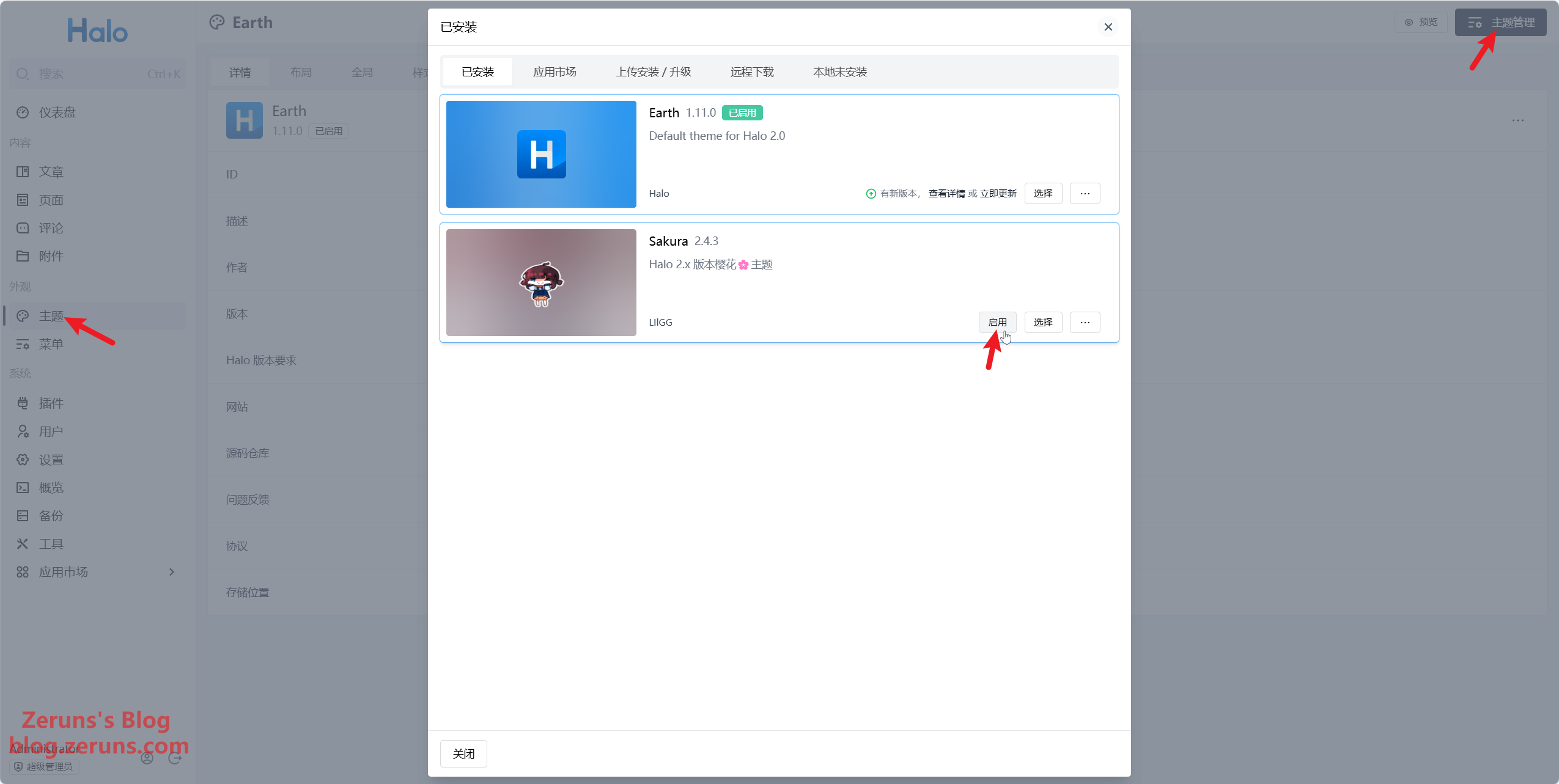Click the 评论 comments icon

click(x=23, y=228)
